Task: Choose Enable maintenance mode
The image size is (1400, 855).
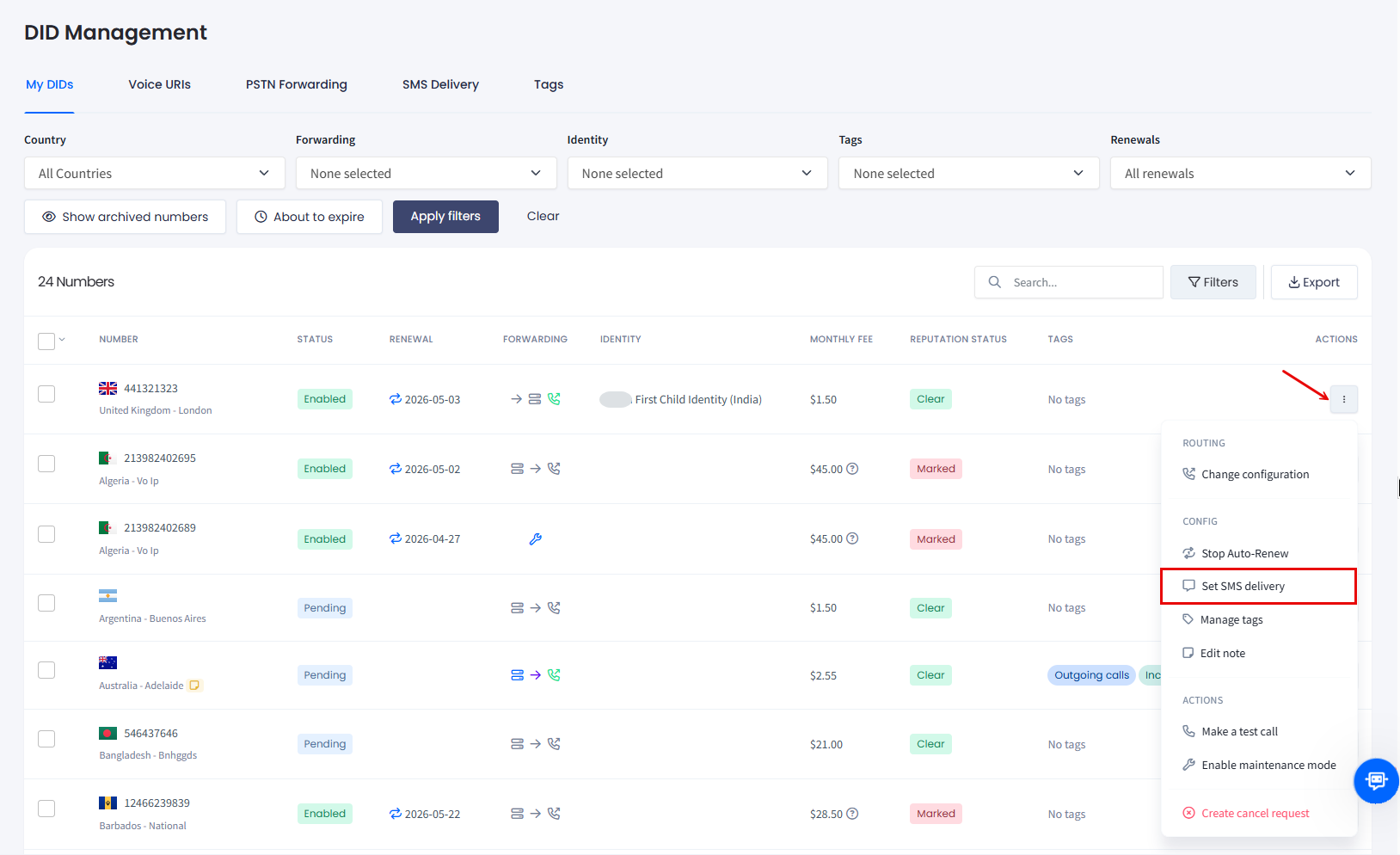Action: (x=1259, y=765)
